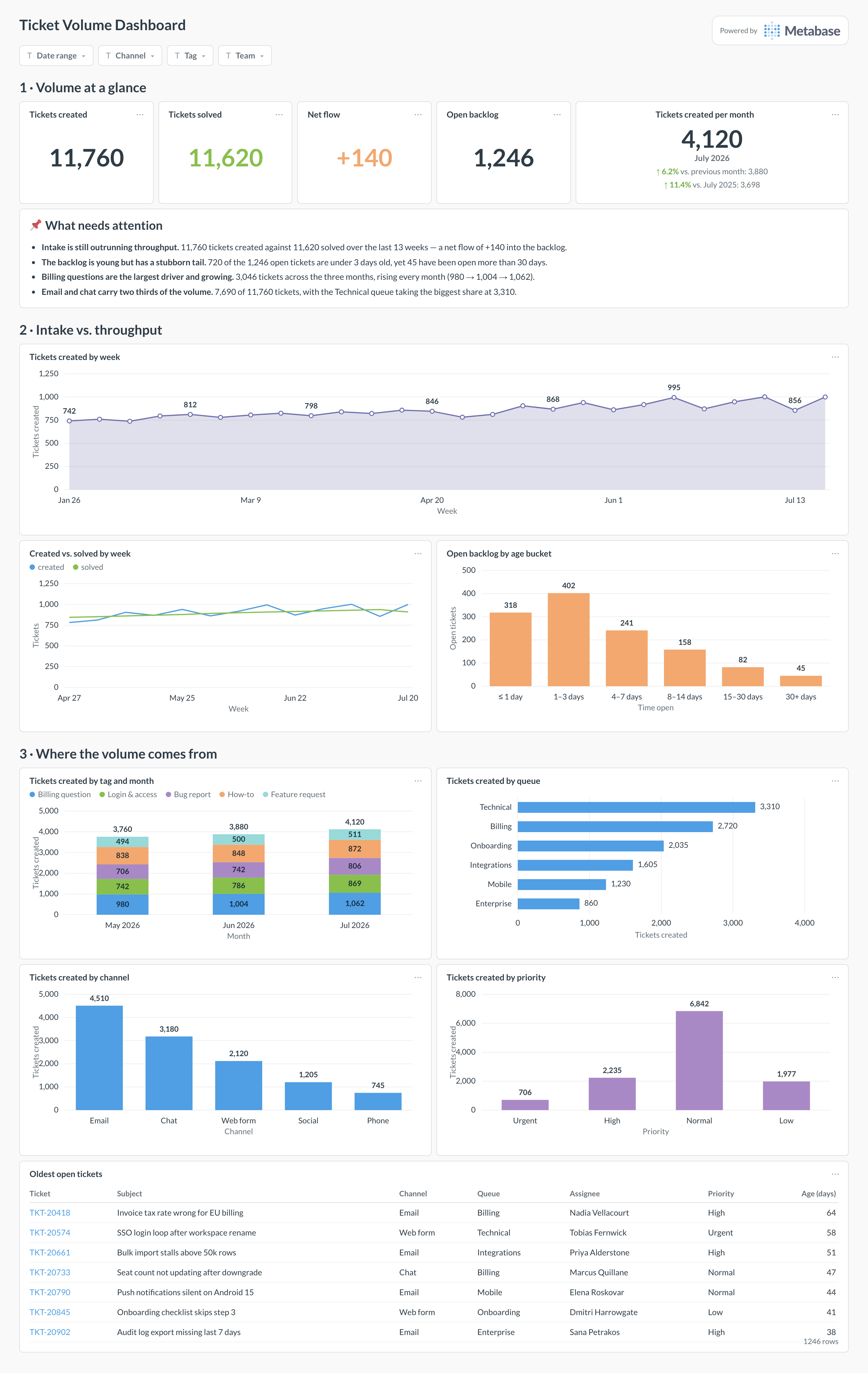Click the Open backlog 1,246 value

tap(504, 158)
